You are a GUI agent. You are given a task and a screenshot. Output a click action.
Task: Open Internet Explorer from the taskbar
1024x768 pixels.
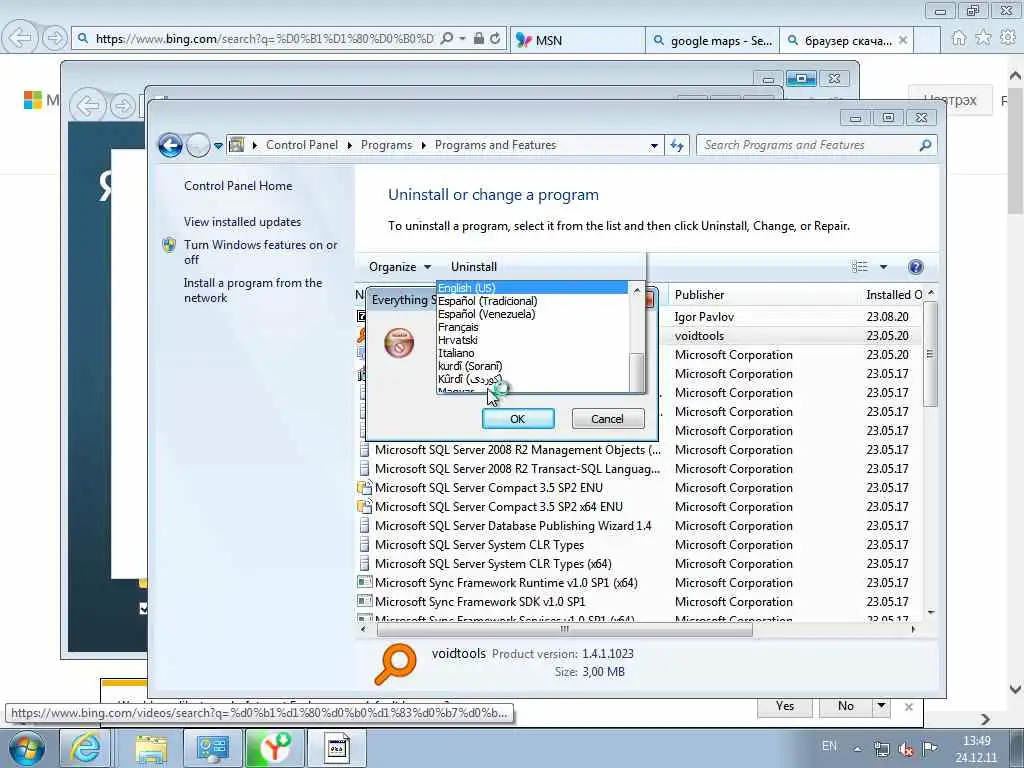[86, 748]
